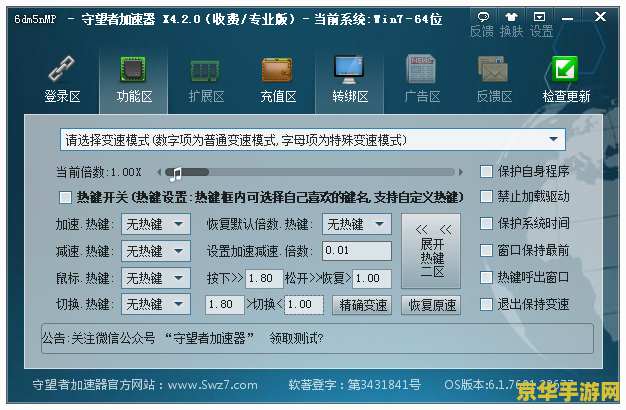Click the 恢复原速 button
This screenshot has width=626, height=410.
tap(431, 305)
